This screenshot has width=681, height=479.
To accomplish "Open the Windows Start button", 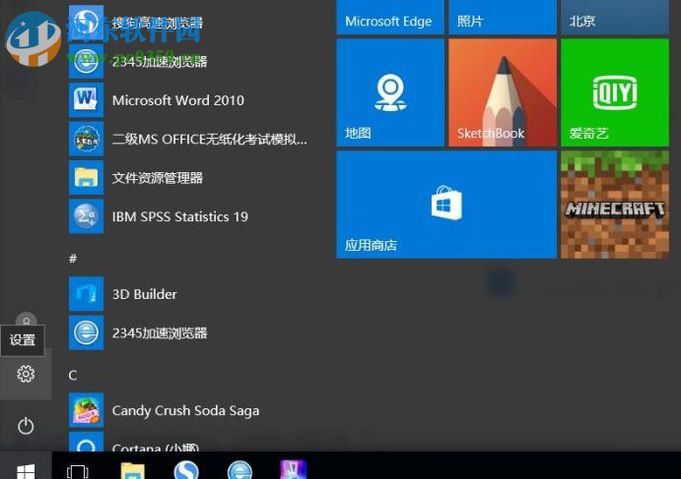I will point(26,471).
